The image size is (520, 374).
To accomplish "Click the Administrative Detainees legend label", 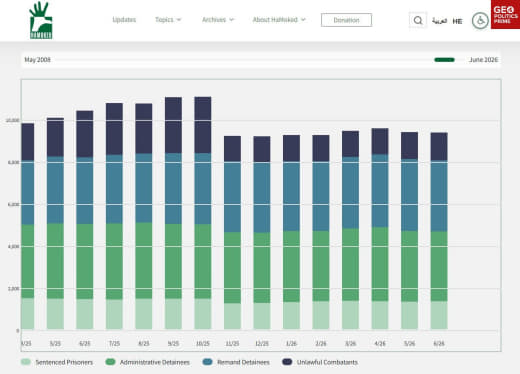I will tap(155, 362).
